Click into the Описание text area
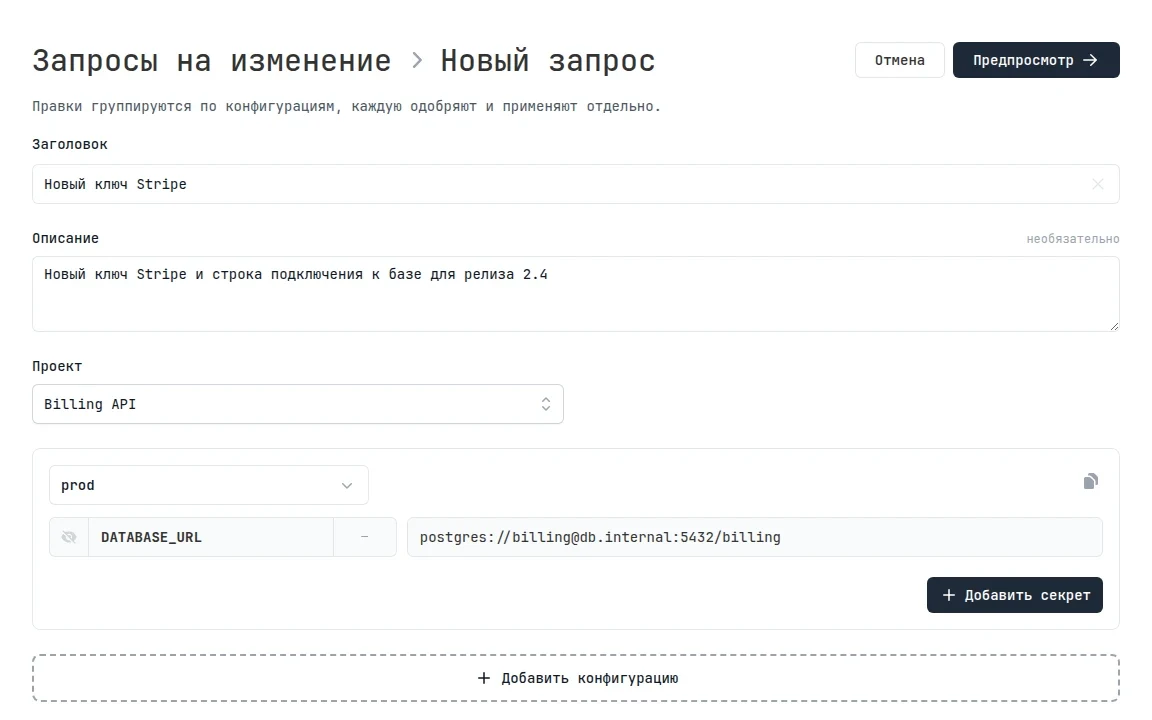Screen dimensions: 1152x720 point(575,294)
